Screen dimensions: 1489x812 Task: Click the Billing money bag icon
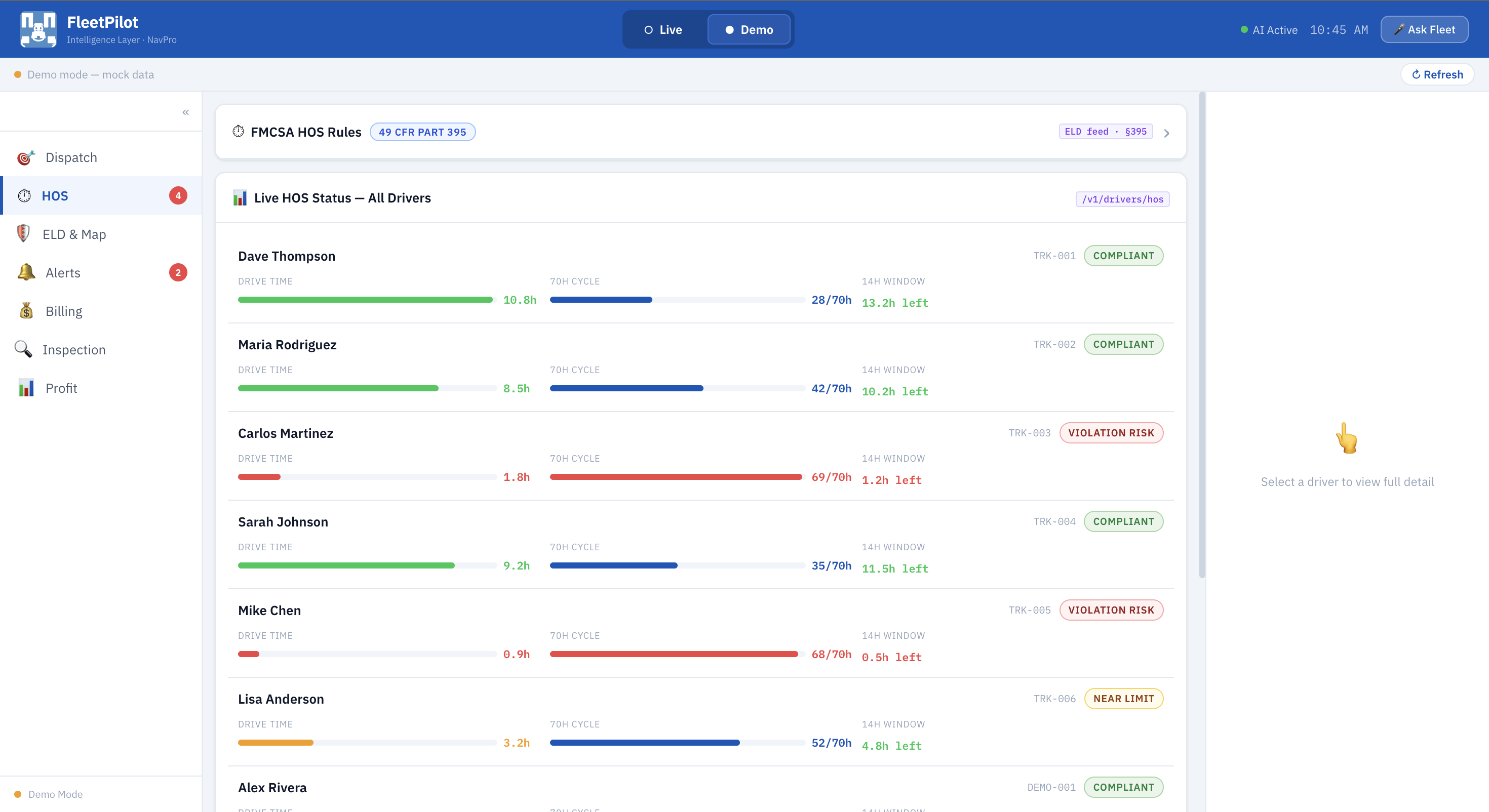26,311
